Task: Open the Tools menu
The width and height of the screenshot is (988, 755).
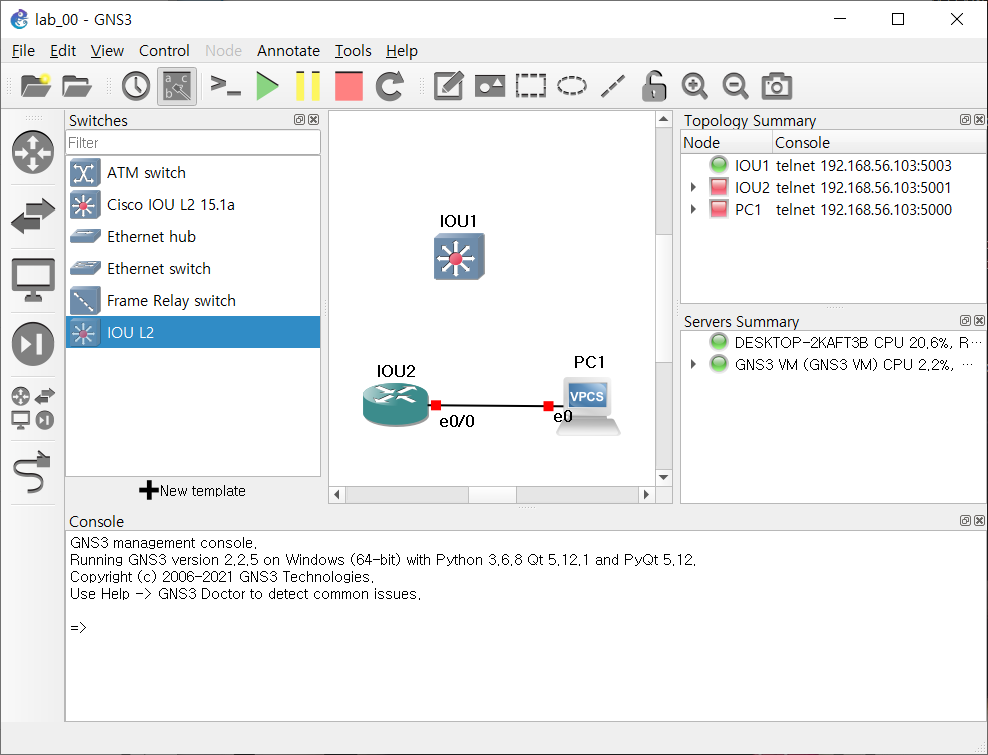Action: point(353,50)
